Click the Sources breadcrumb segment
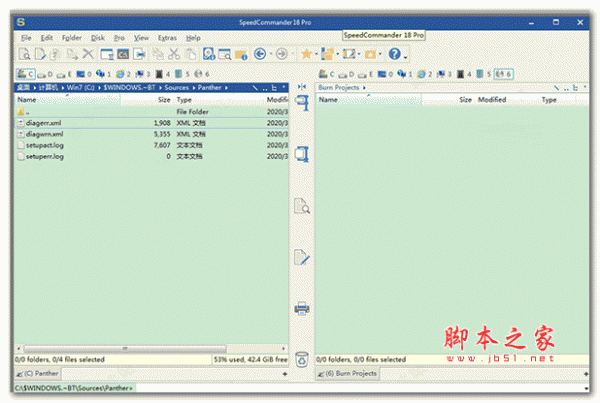 click(177, 88)
